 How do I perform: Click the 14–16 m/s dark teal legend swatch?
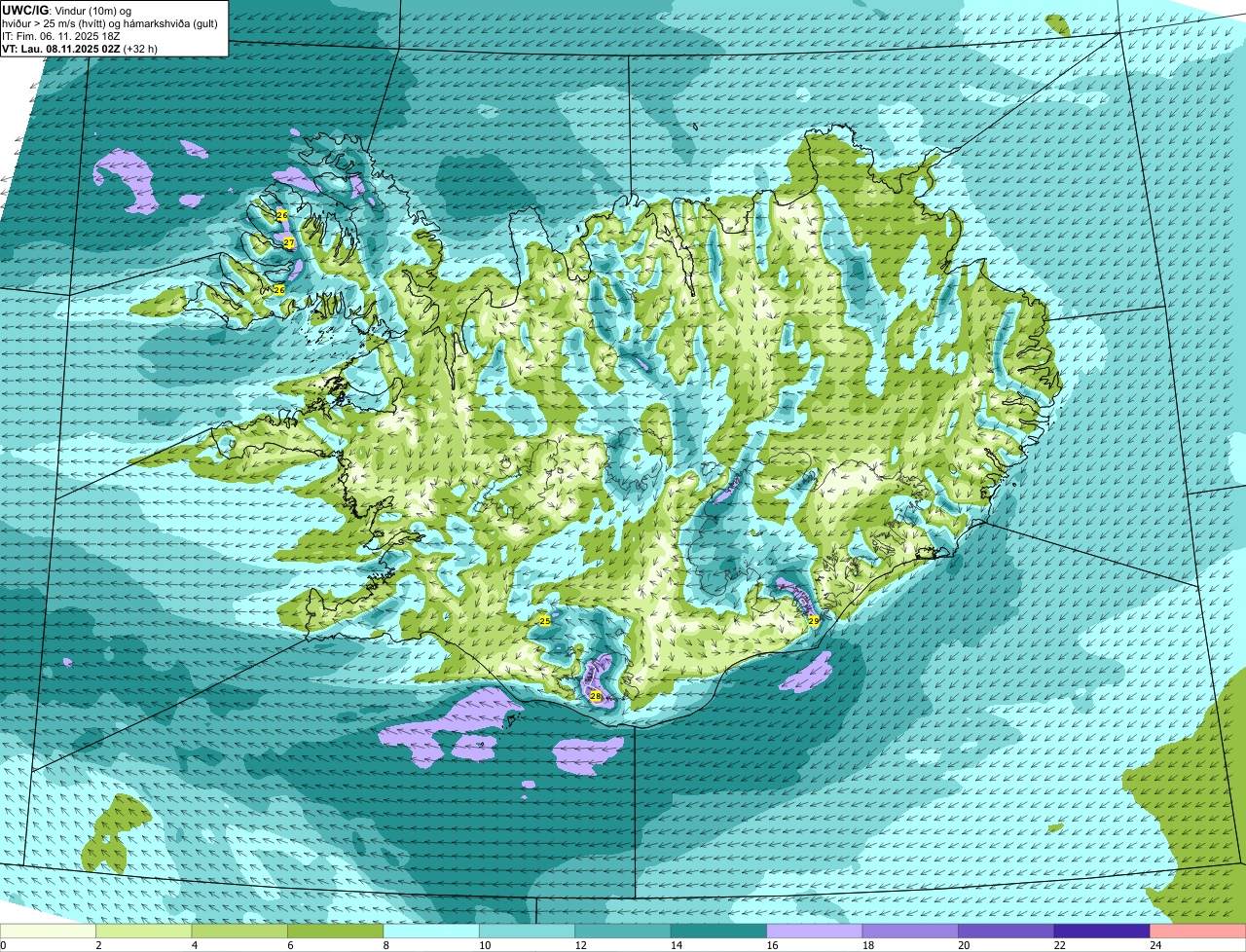719,932
